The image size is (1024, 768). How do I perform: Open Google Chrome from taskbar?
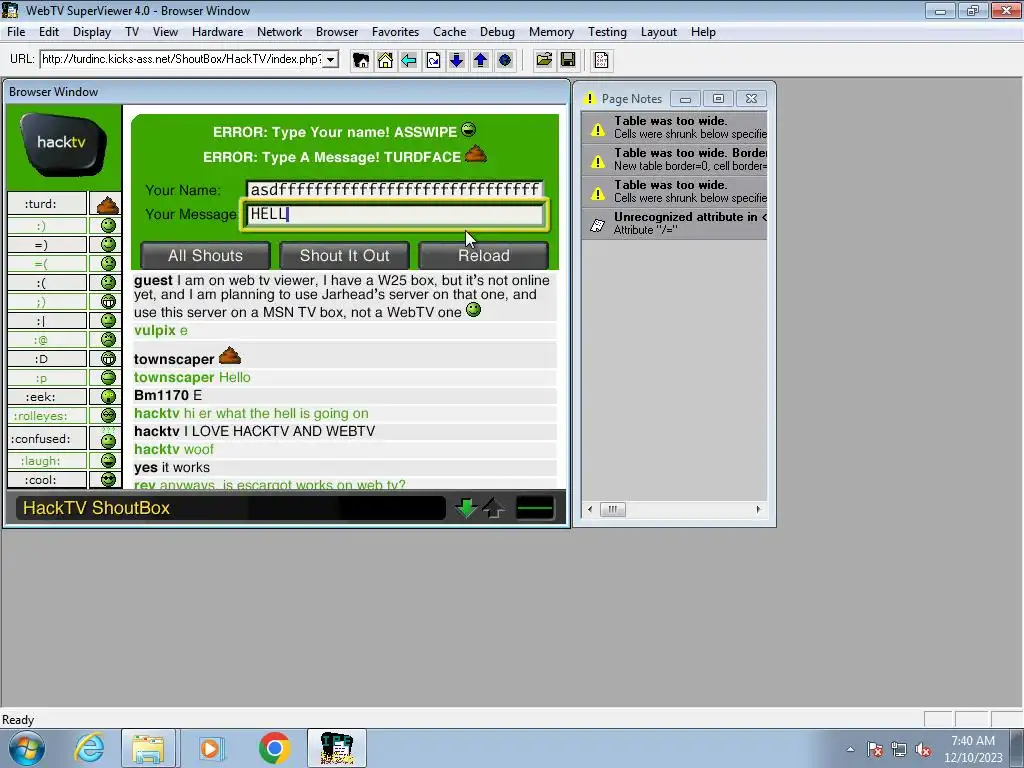click(274, 748)
